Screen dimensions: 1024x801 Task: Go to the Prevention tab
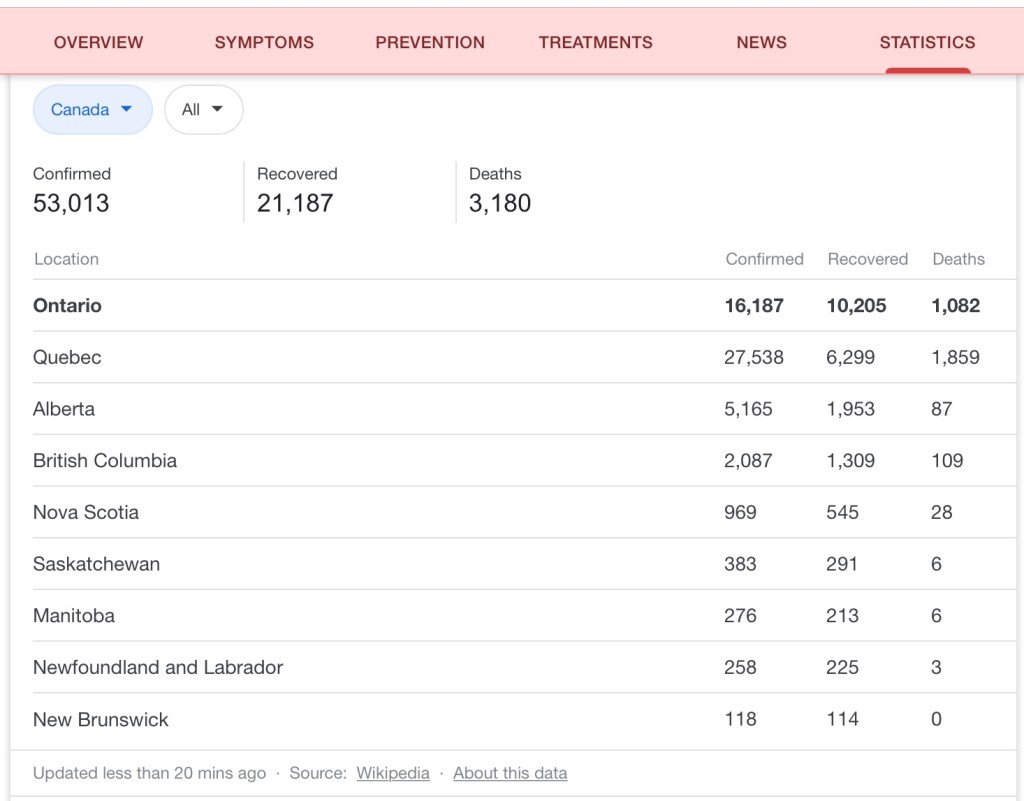point(430,43)
